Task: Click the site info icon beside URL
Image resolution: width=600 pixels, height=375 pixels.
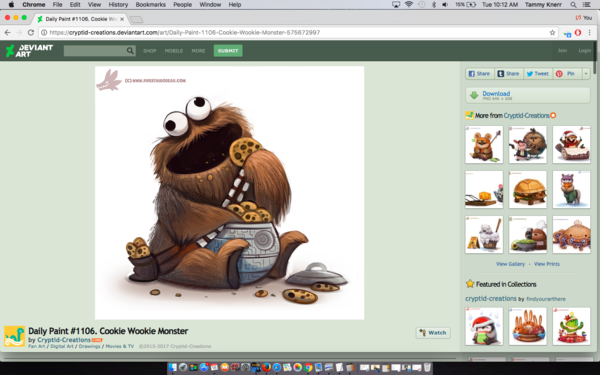Action: [x=44, y=33]
